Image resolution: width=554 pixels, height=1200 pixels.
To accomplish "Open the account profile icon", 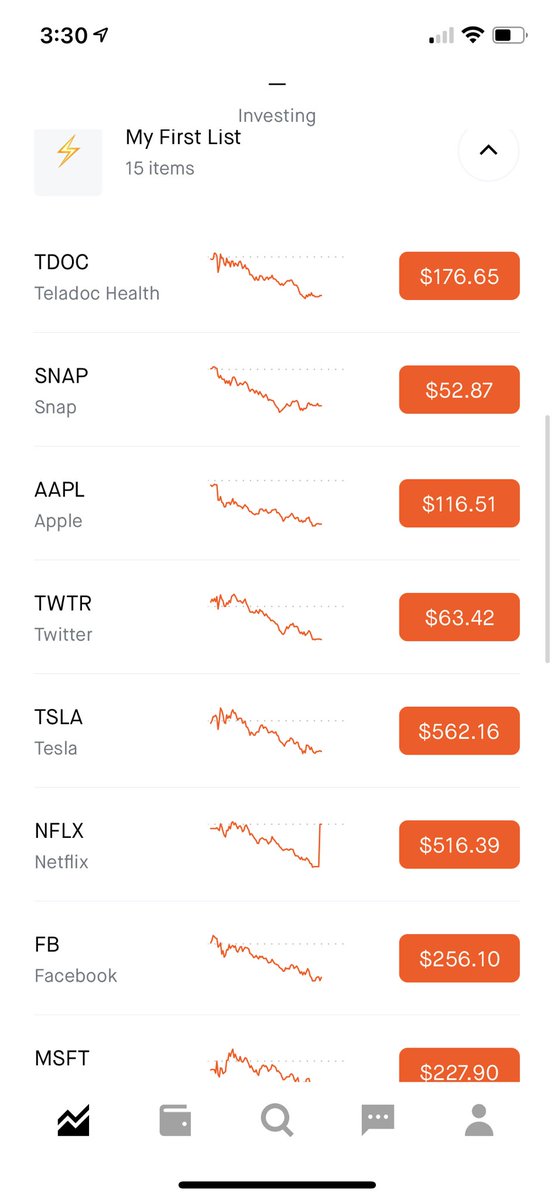I will (480, 1120).
